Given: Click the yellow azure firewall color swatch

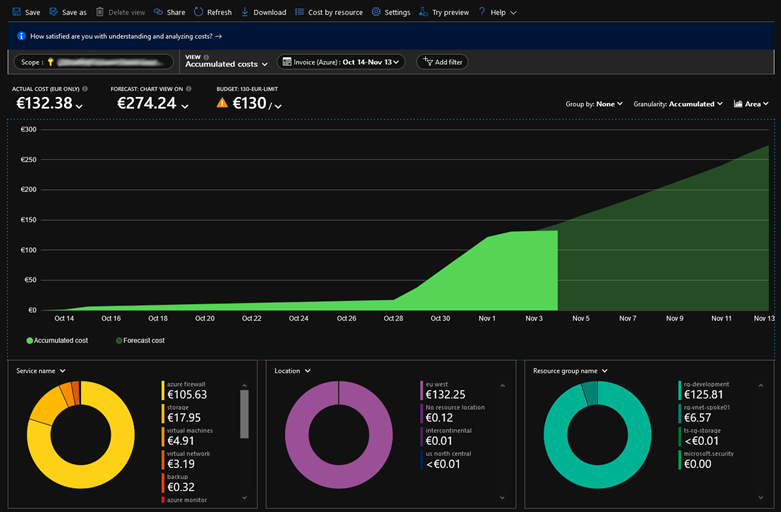Looking at the screenshot, I should (163, 390).
